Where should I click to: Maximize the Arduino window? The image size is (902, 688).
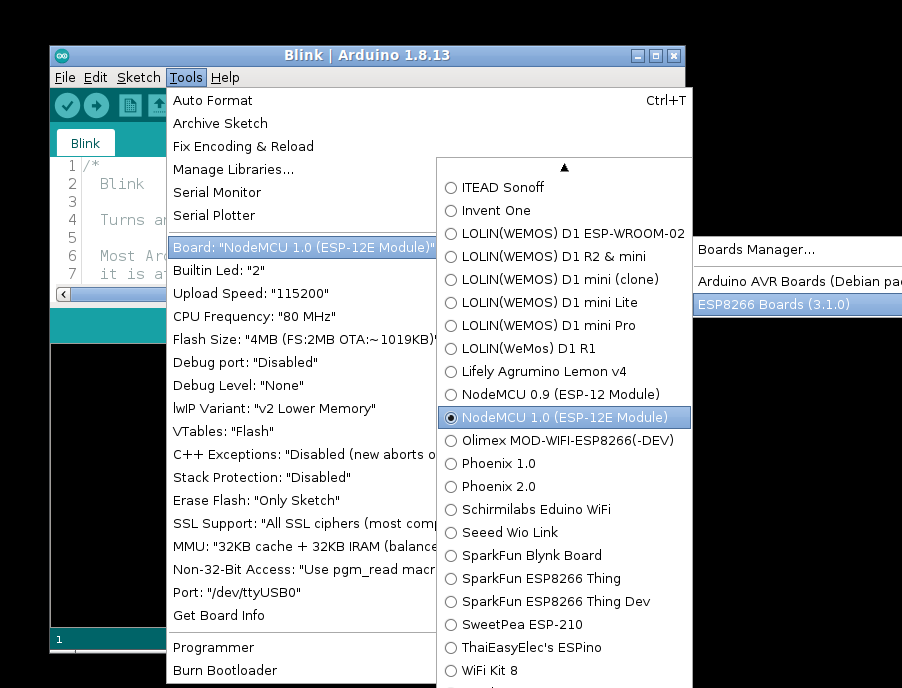coord(656,56)
